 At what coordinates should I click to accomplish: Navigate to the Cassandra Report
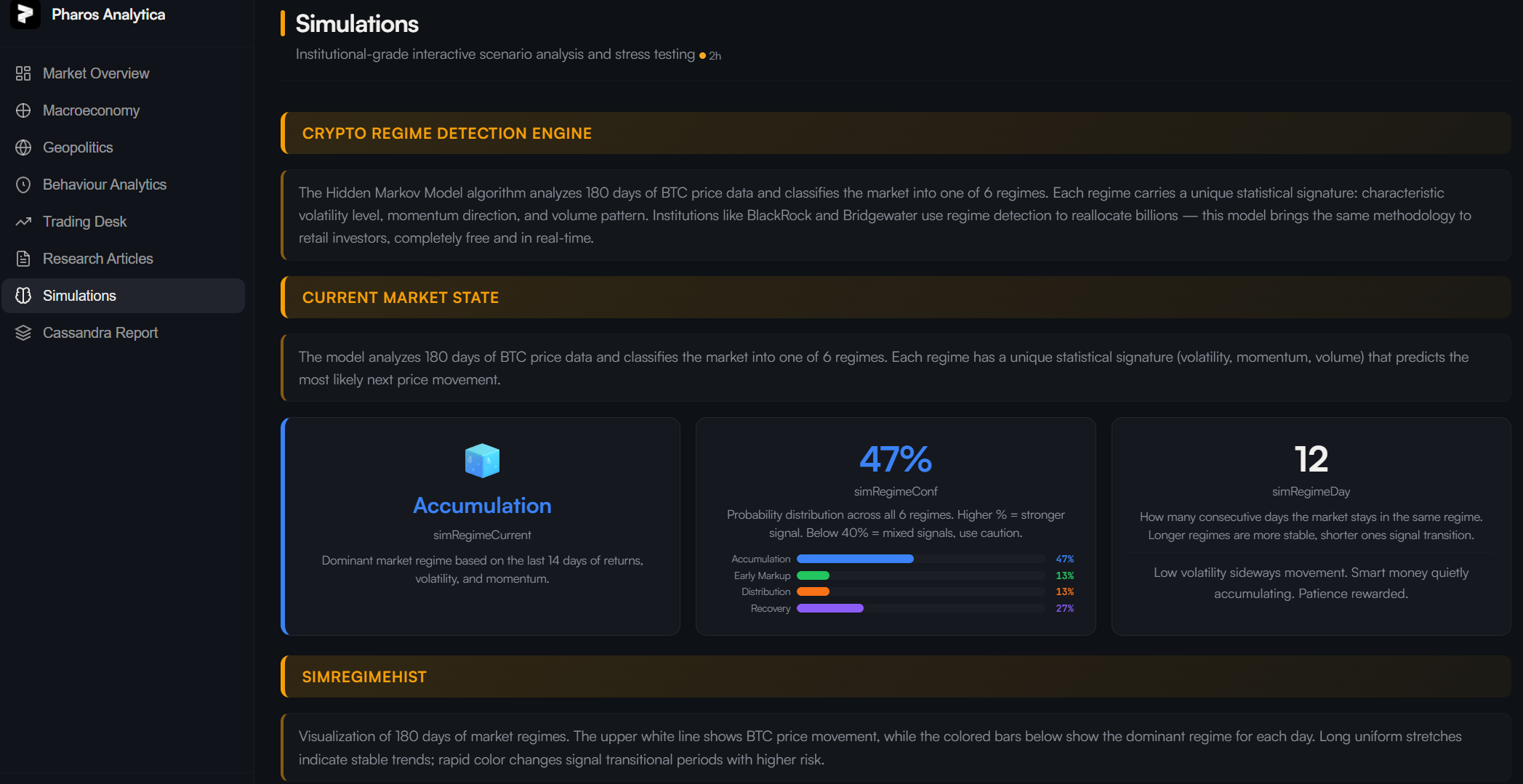click(100, 333)
